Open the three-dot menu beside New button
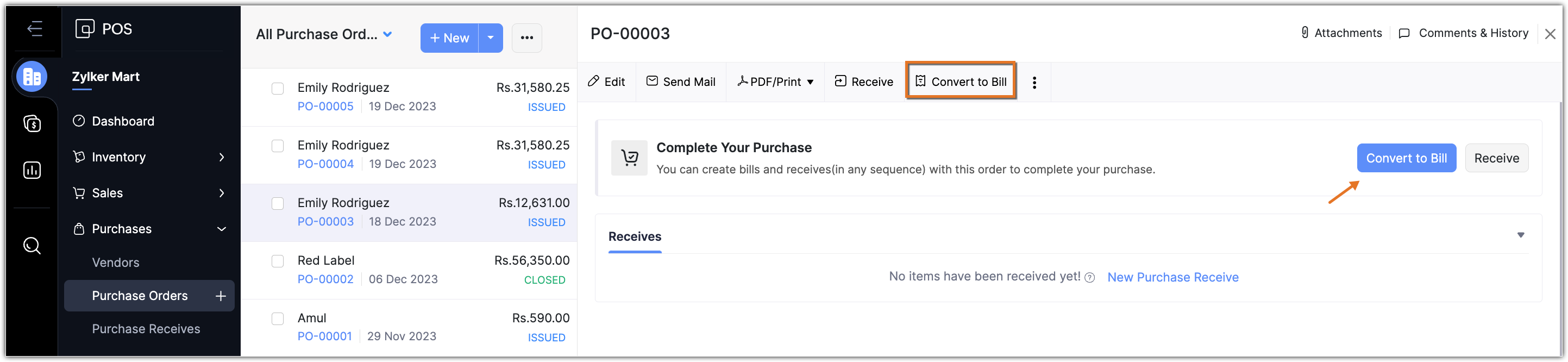1568x362 pixels. coord(526,38)
